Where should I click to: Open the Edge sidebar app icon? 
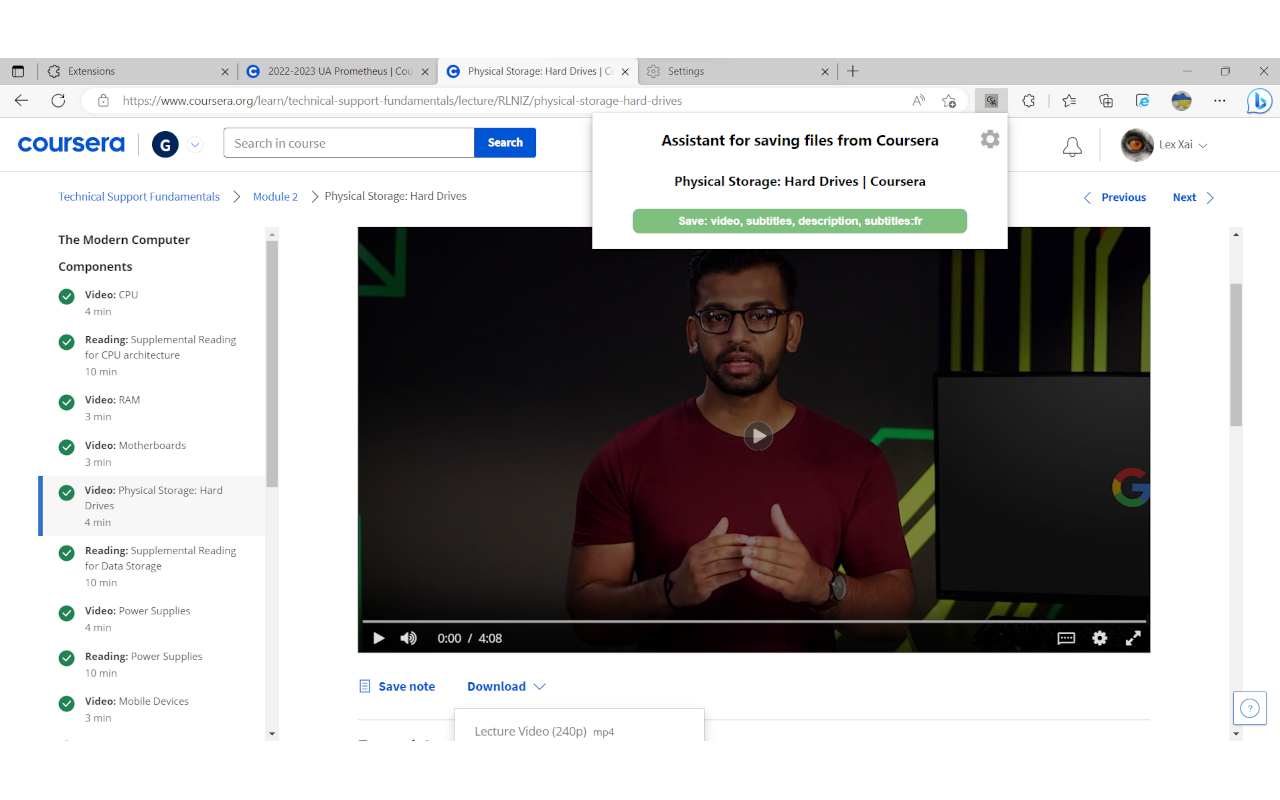[x=1143, y=100]
